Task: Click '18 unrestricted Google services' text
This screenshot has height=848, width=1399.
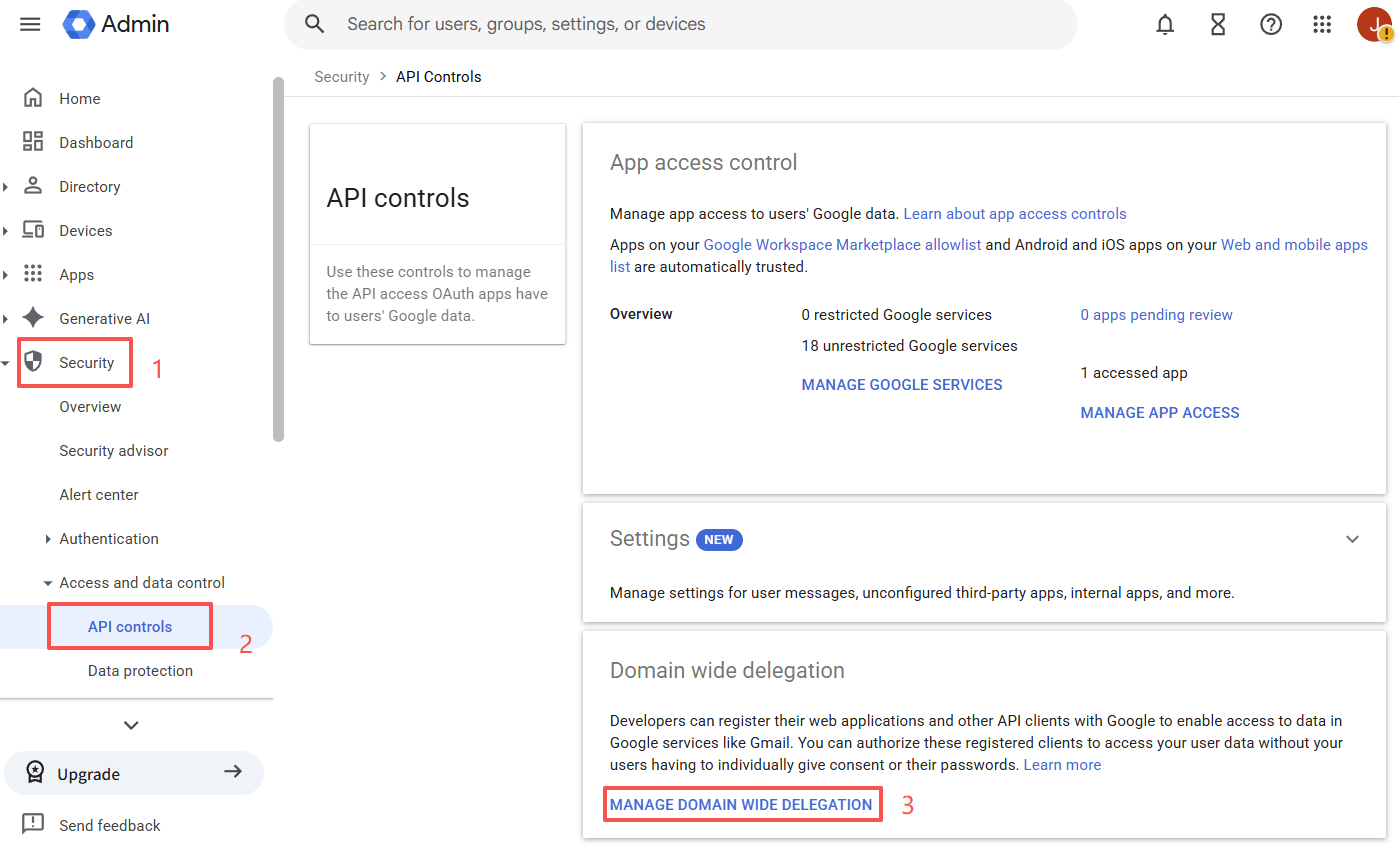Action: [910, 345]
